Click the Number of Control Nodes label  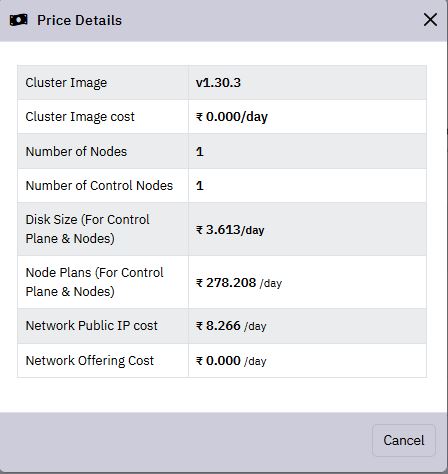tap(99, 185)
